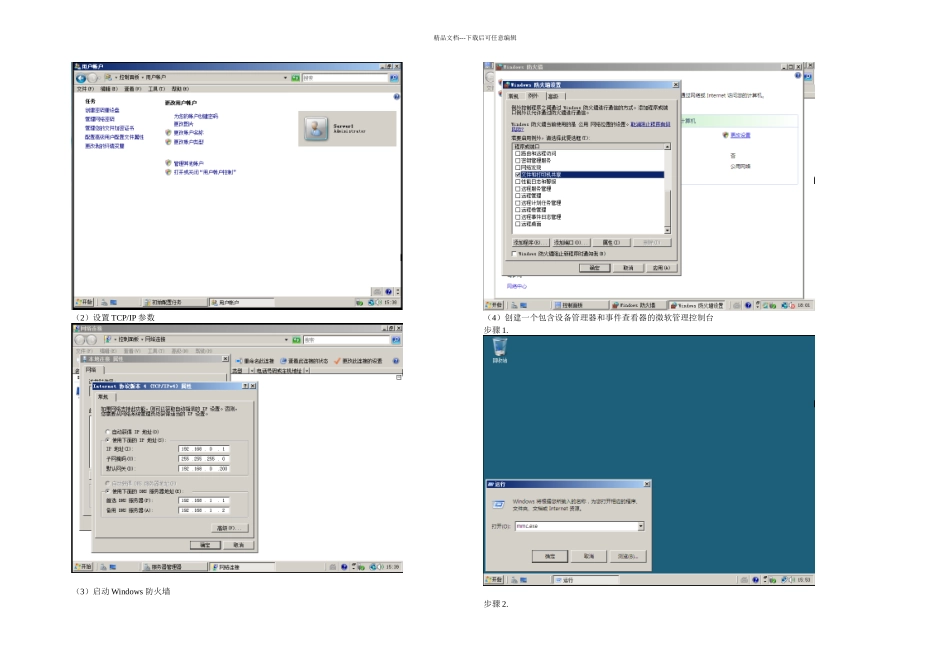Click 控制面板 taskbar button in firewall screenshot
The width and height of the screenshot is (950, 672).
click(579, 305)
